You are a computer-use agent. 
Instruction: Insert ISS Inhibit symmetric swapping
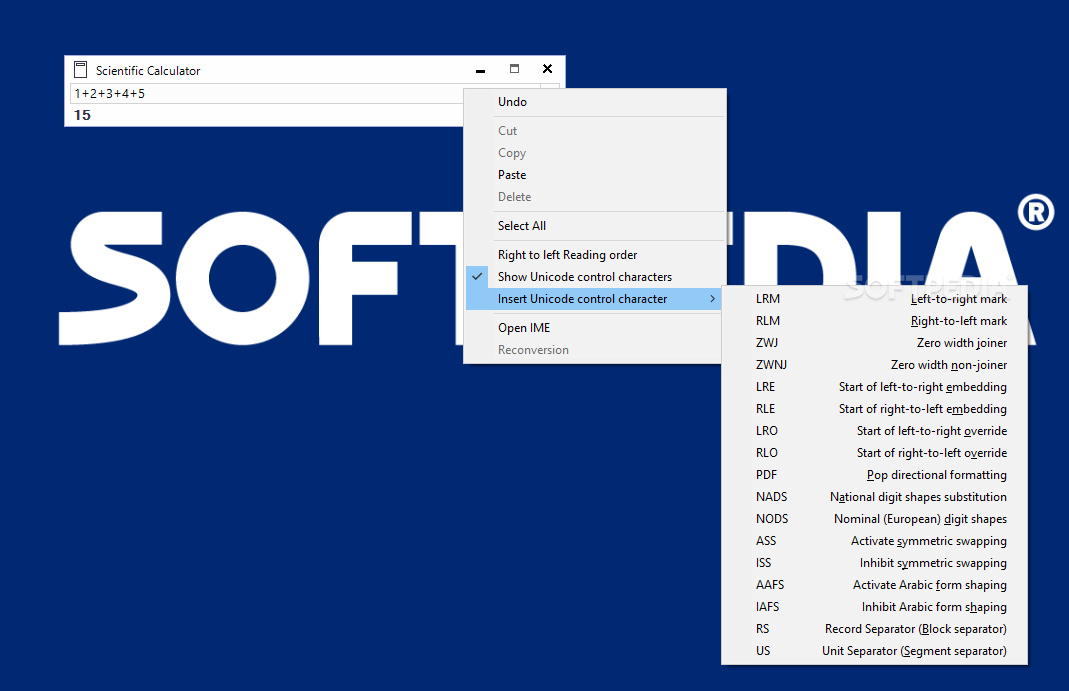(x=875, y=563)
